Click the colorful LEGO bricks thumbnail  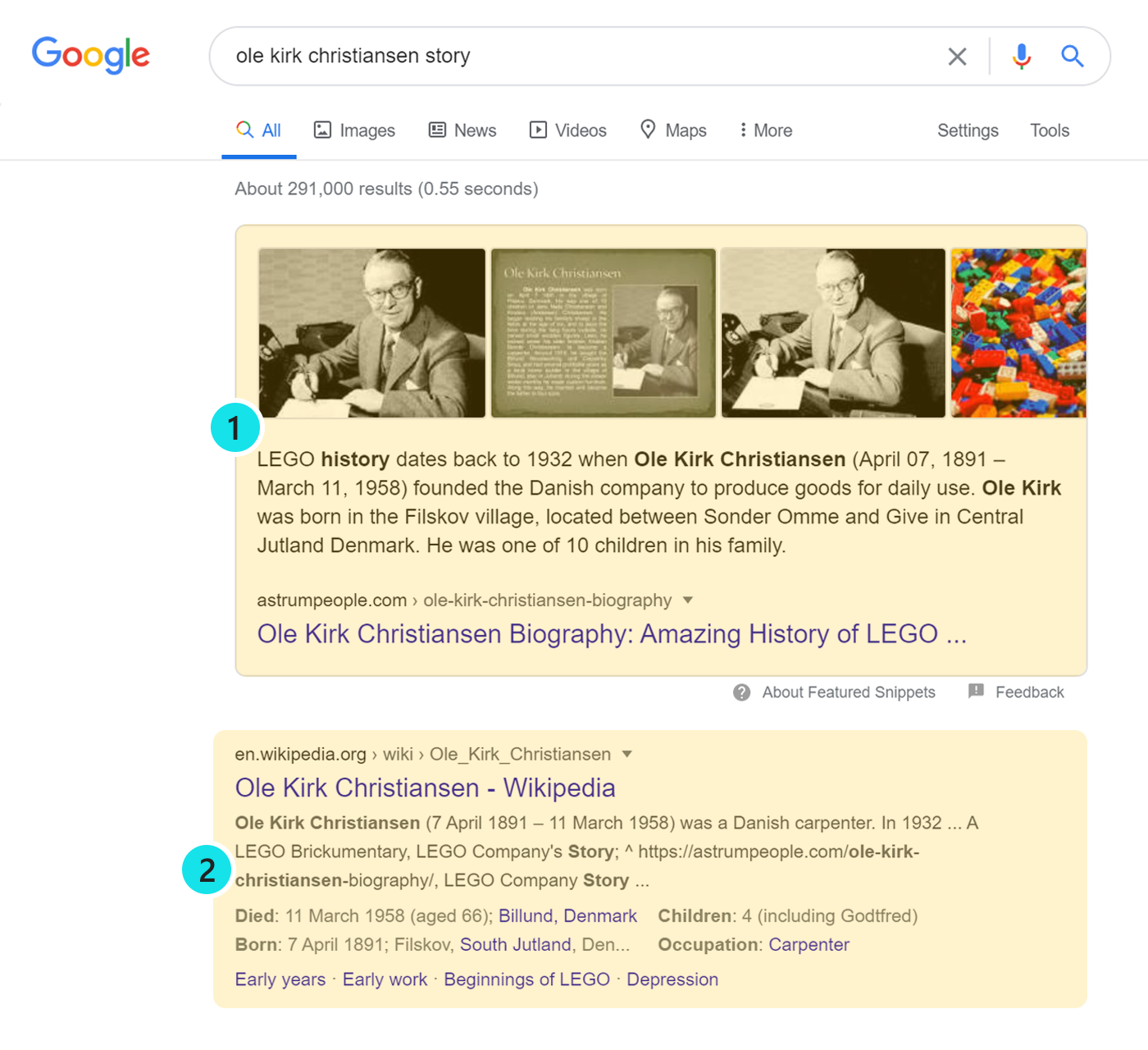[1018, 333]
